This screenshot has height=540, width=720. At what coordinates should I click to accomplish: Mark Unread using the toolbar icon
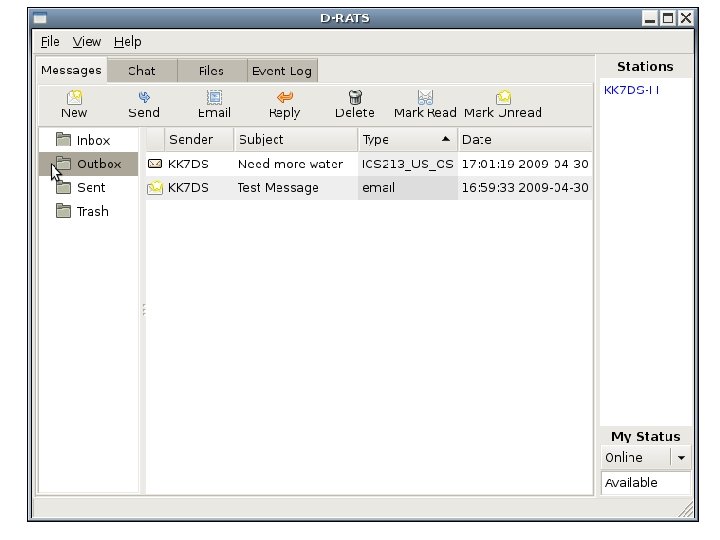[503, 105]
